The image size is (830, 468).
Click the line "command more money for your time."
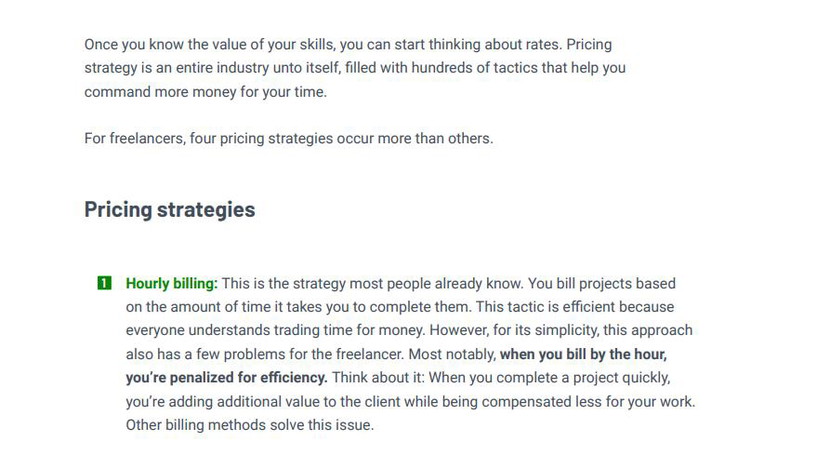tap(205, 92)
